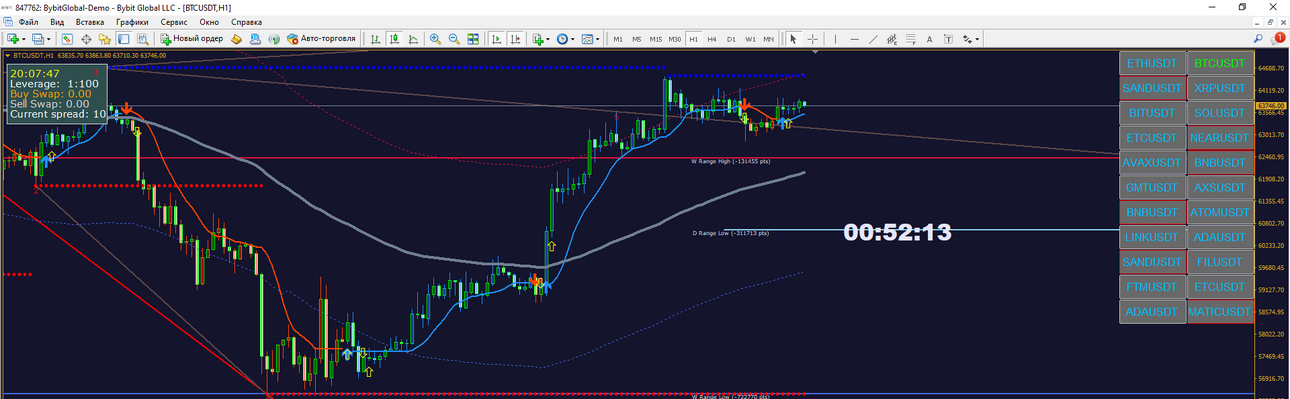This screenshot has height=399, width=1290.
Task: Open the Navigator panel star-folder icon
Action: coord(104,39)
